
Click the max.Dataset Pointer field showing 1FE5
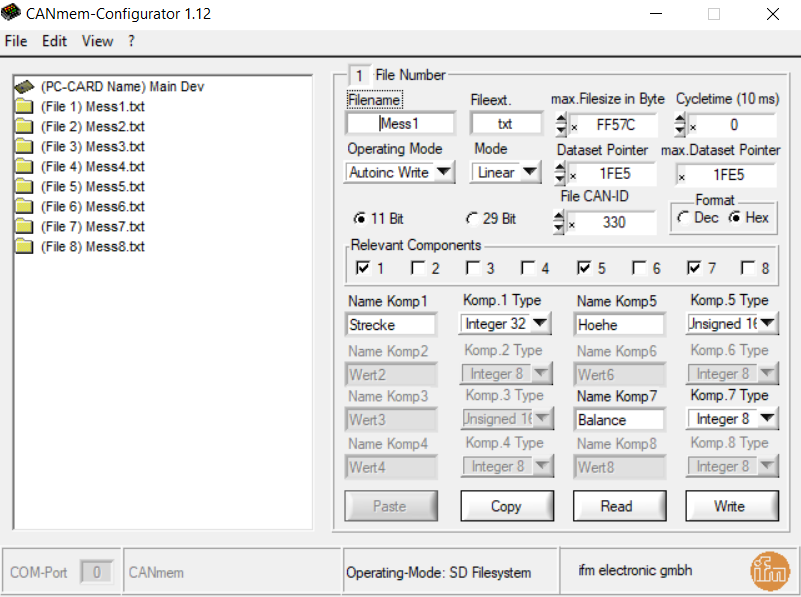click(726, 175)
